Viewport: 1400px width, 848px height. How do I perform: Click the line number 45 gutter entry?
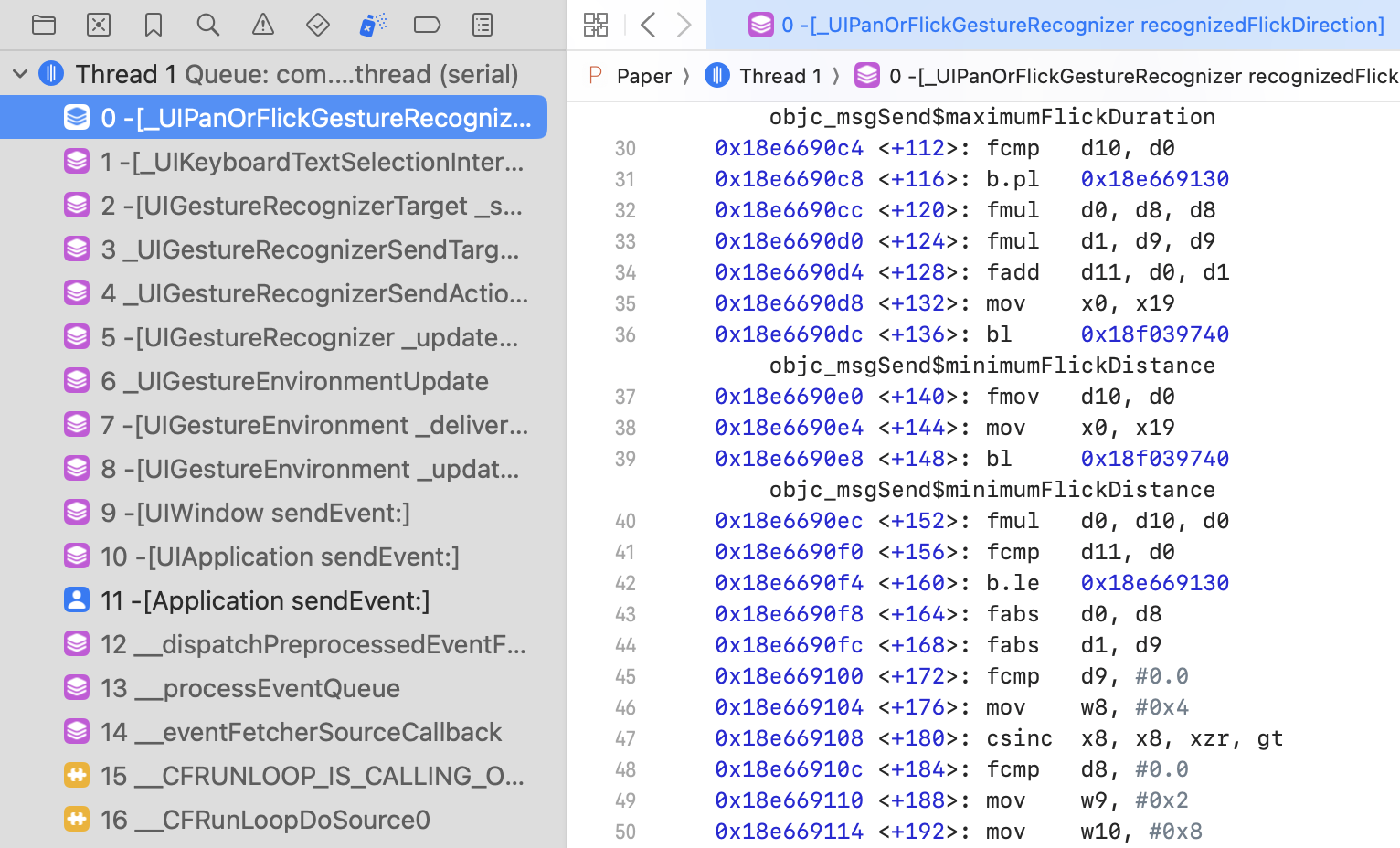click(625, 675)
